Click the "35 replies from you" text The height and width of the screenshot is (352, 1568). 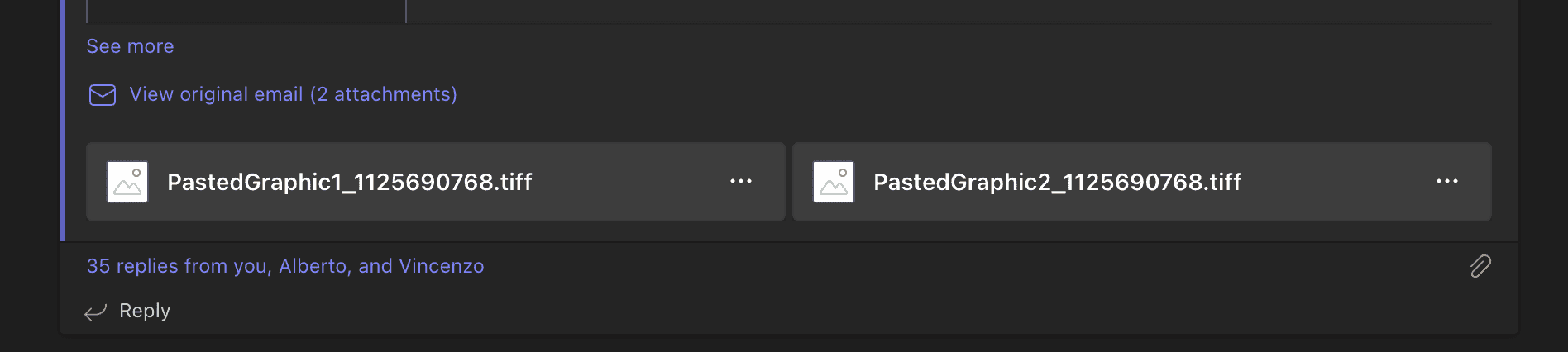pos(178,266)
